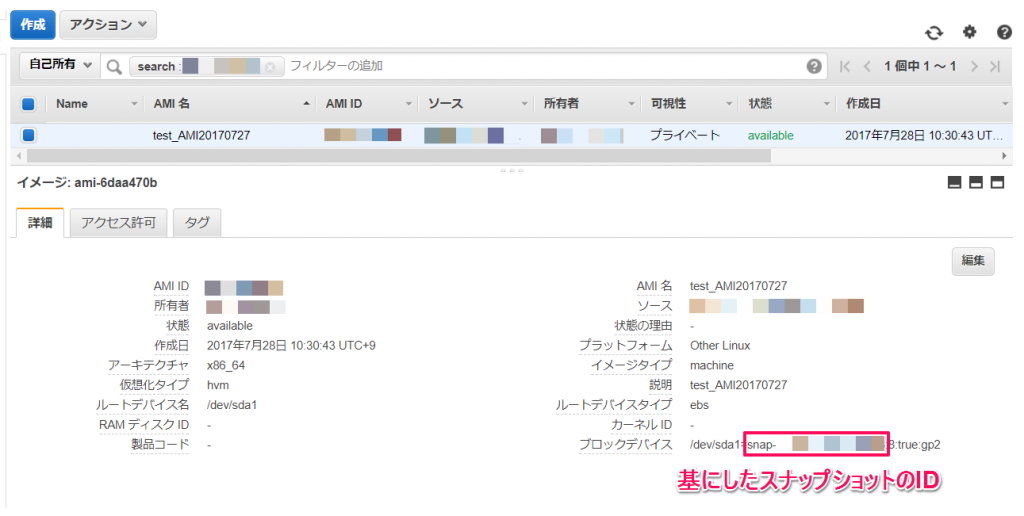This screenshot has width=1024, height=516.
Task: Click the 編集 button
Action: pos(972,261)
